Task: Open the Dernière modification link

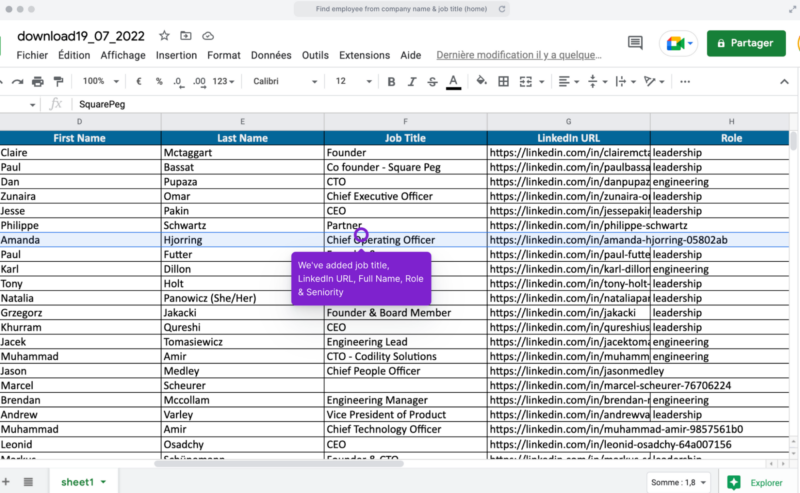Action: (x=519, y=55)
